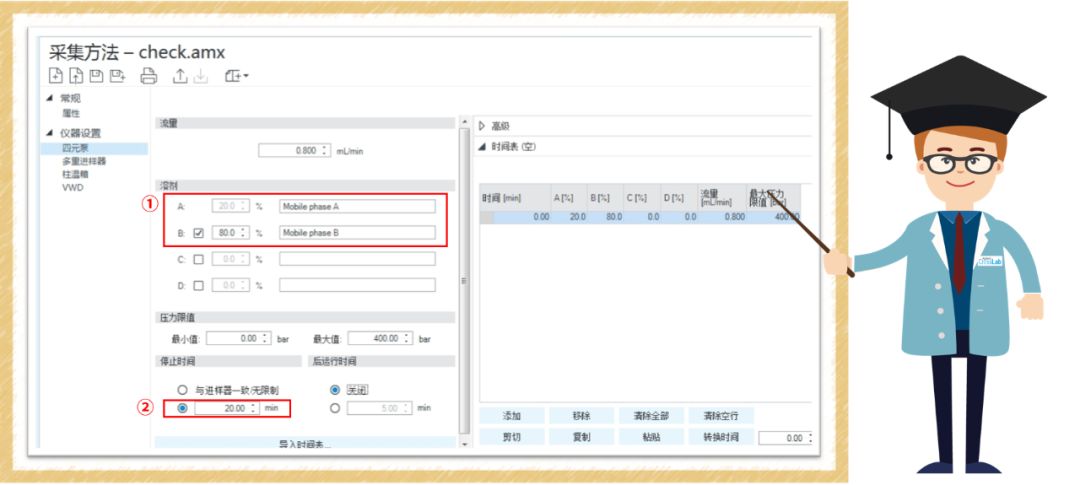The image size is (1080, 485).
Task: Expand the 高级 section
Action: [x=482, y=126]
